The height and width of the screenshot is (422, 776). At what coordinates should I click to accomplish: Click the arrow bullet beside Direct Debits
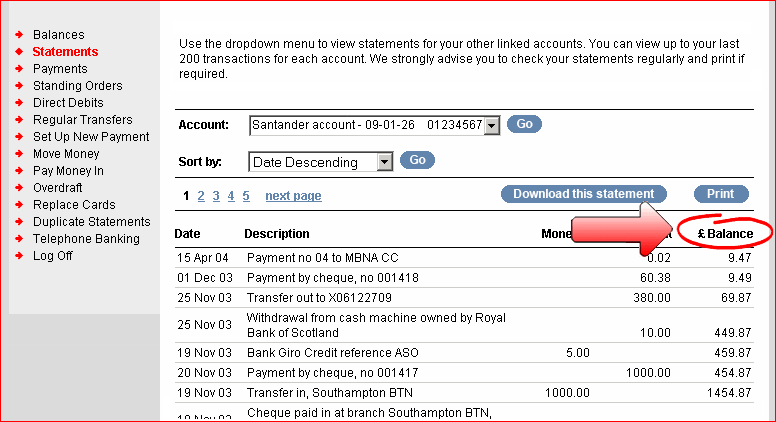tap(19, 102)
